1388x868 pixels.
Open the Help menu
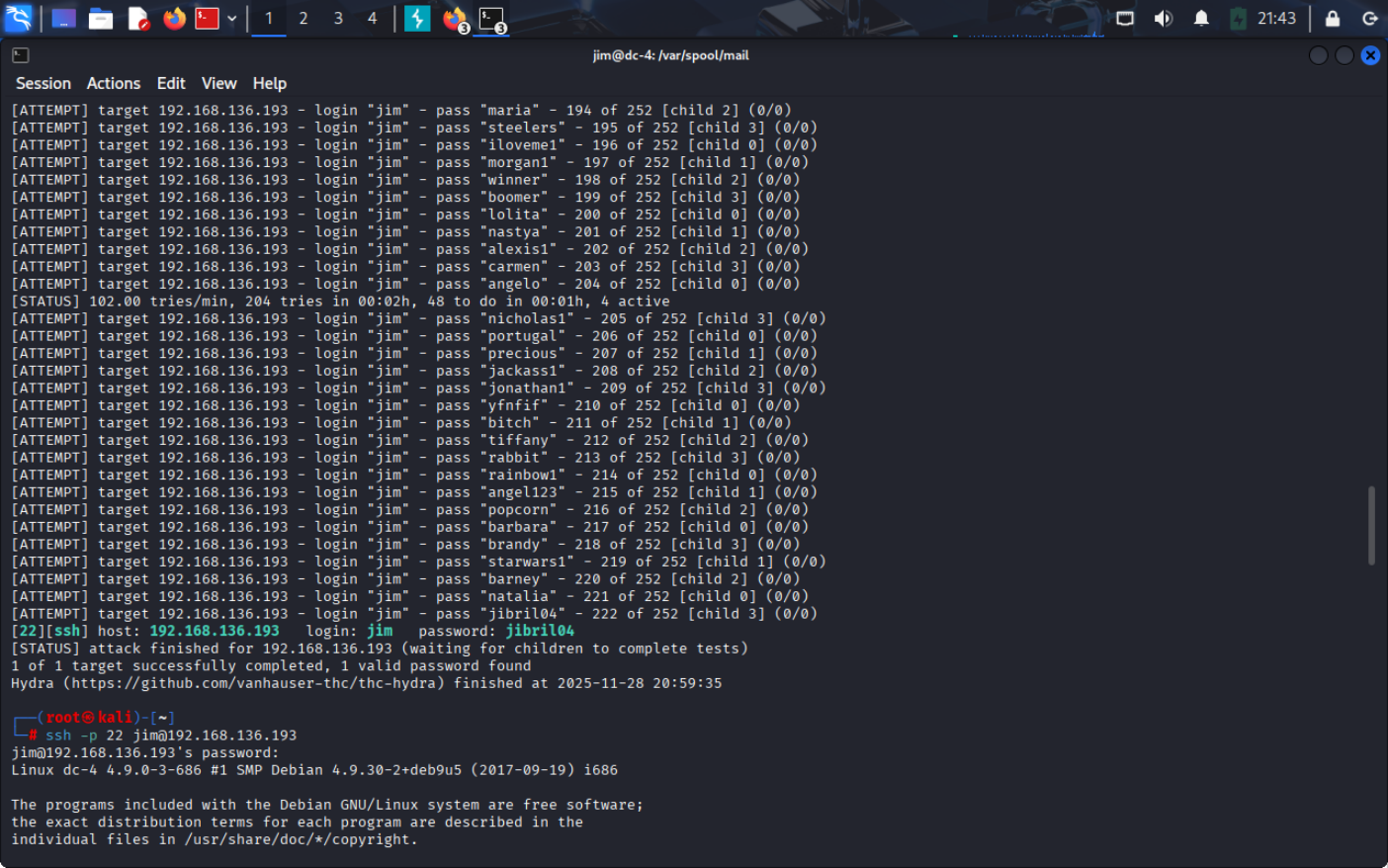coord(270,84)
